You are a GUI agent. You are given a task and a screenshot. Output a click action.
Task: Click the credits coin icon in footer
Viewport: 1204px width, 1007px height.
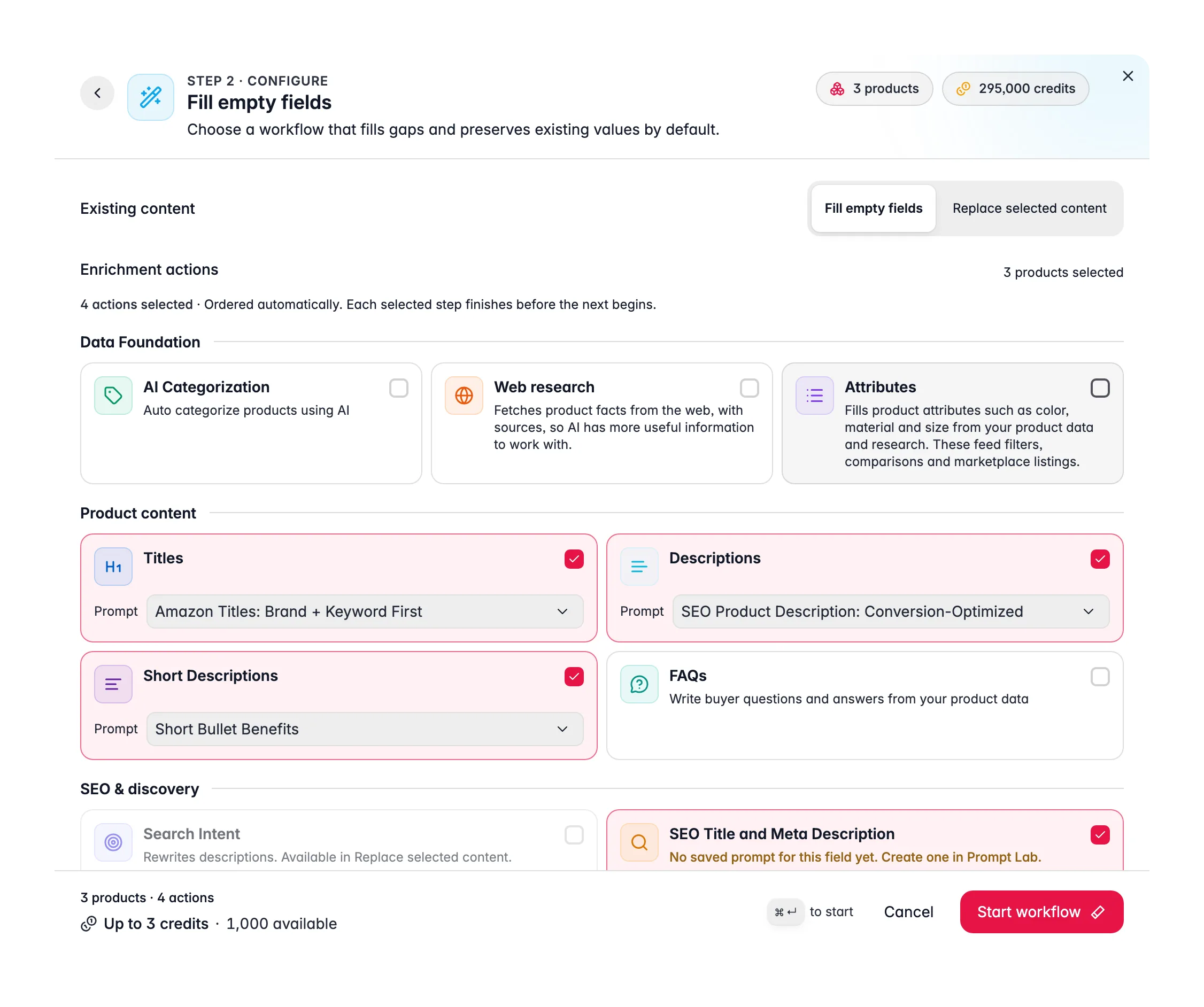(x=89, y=923)
